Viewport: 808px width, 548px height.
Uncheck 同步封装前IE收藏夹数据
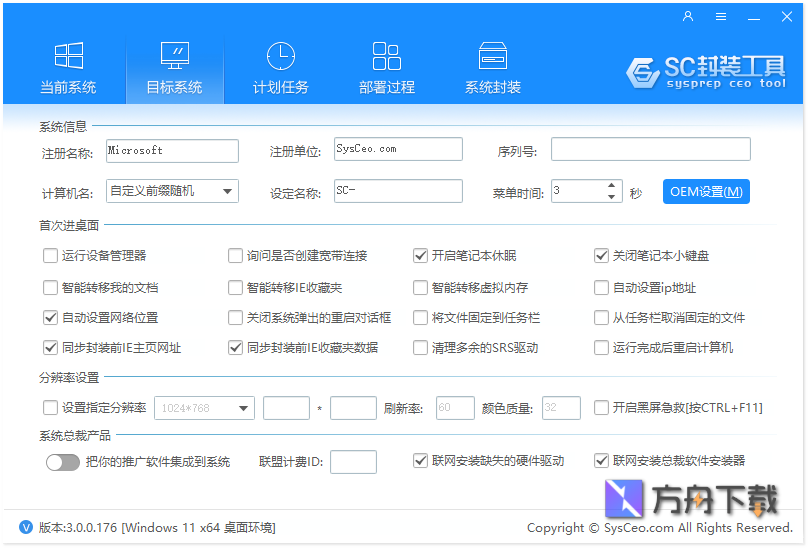pos(235,348)
